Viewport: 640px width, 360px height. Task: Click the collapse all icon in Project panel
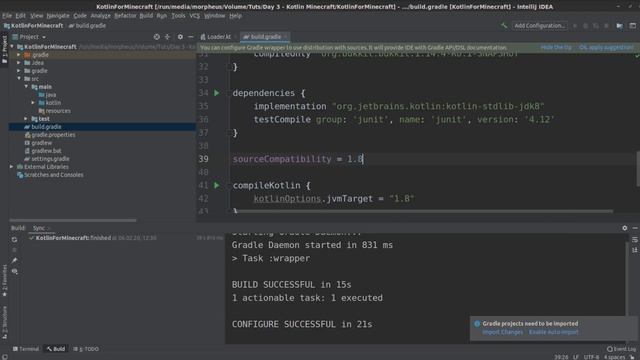click(x=167, y=37)
